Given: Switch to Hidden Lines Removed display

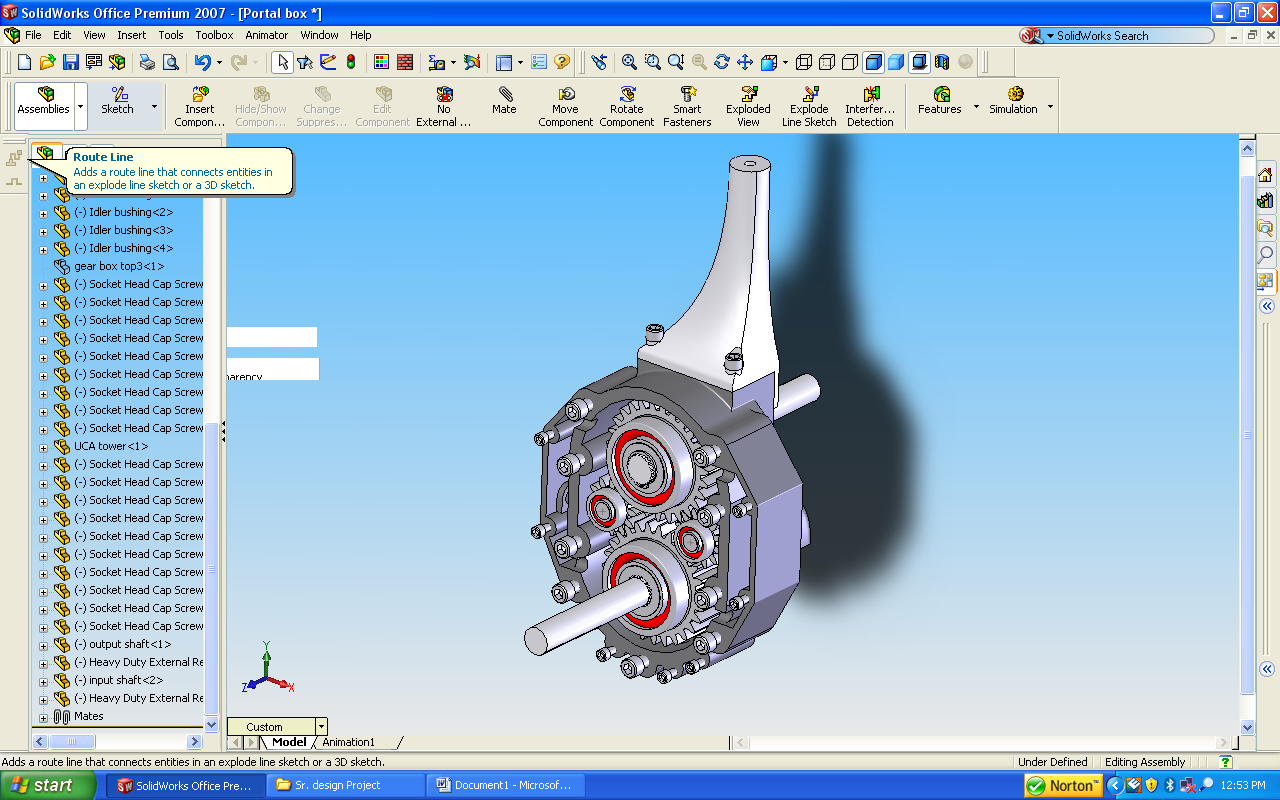Looking at the screenshot, I should tap(850, 62).
